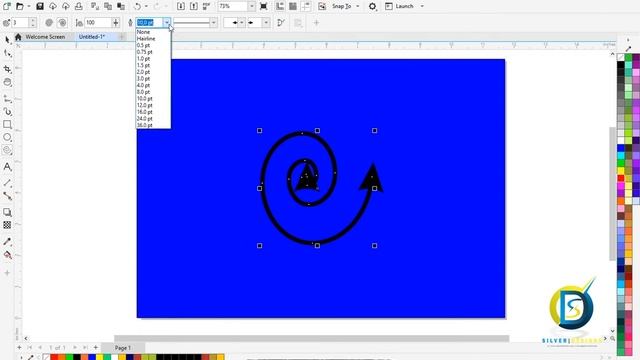Viewport: 640px width, 360px height.
Task: Expand the Snap To dropdown
Action: click(358, 7)
